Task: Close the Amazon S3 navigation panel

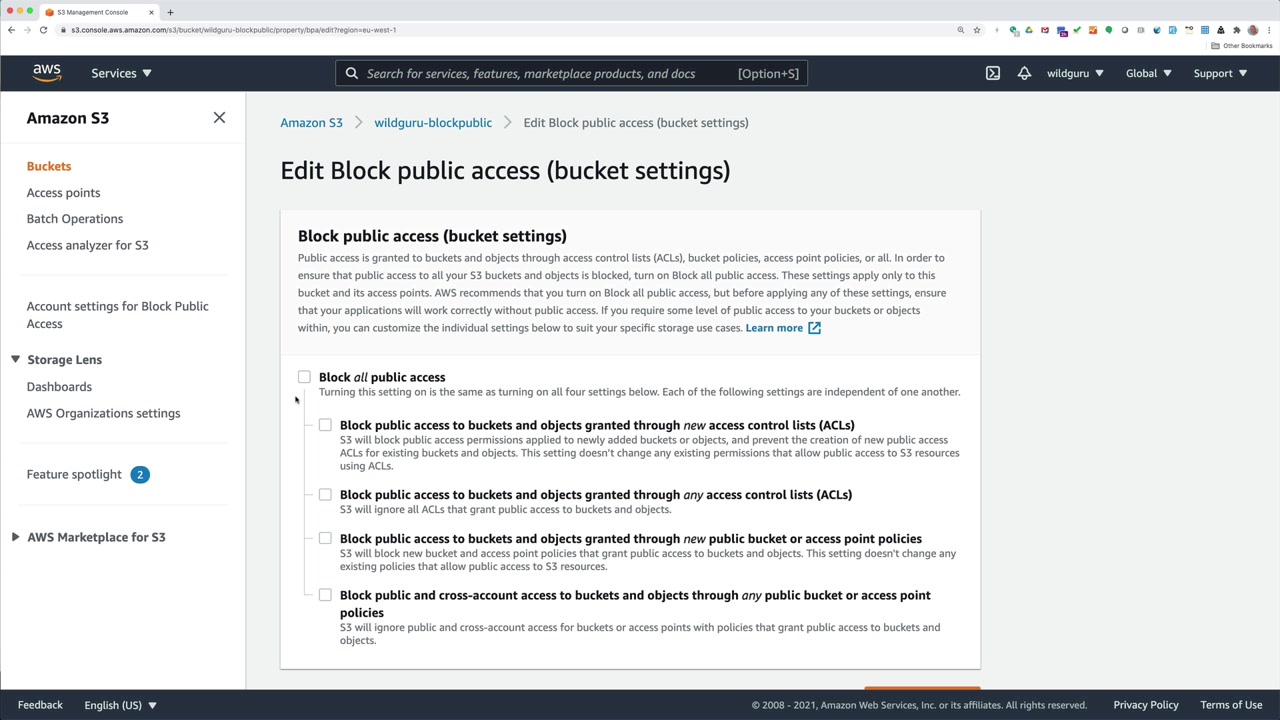Action: point(219,118)
